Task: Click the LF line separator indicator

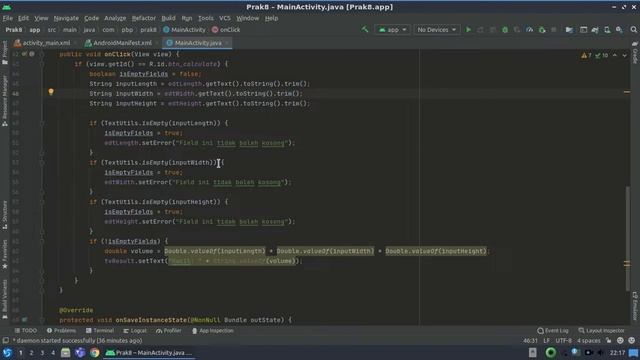Action: [547, 340]
